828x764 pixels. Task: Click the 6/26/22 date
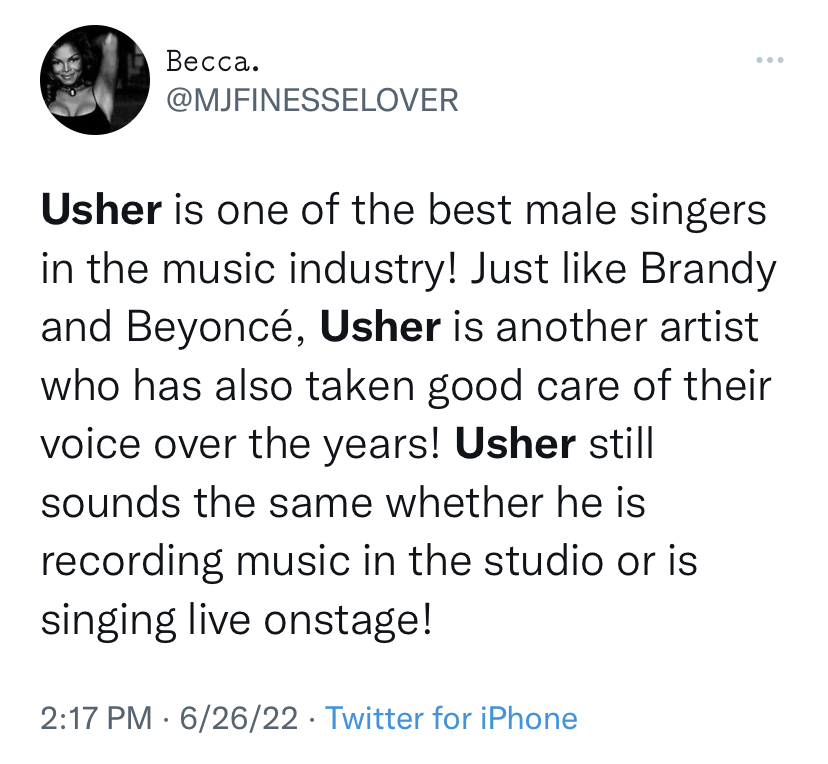pyautogui.click(x=237, y=718)
